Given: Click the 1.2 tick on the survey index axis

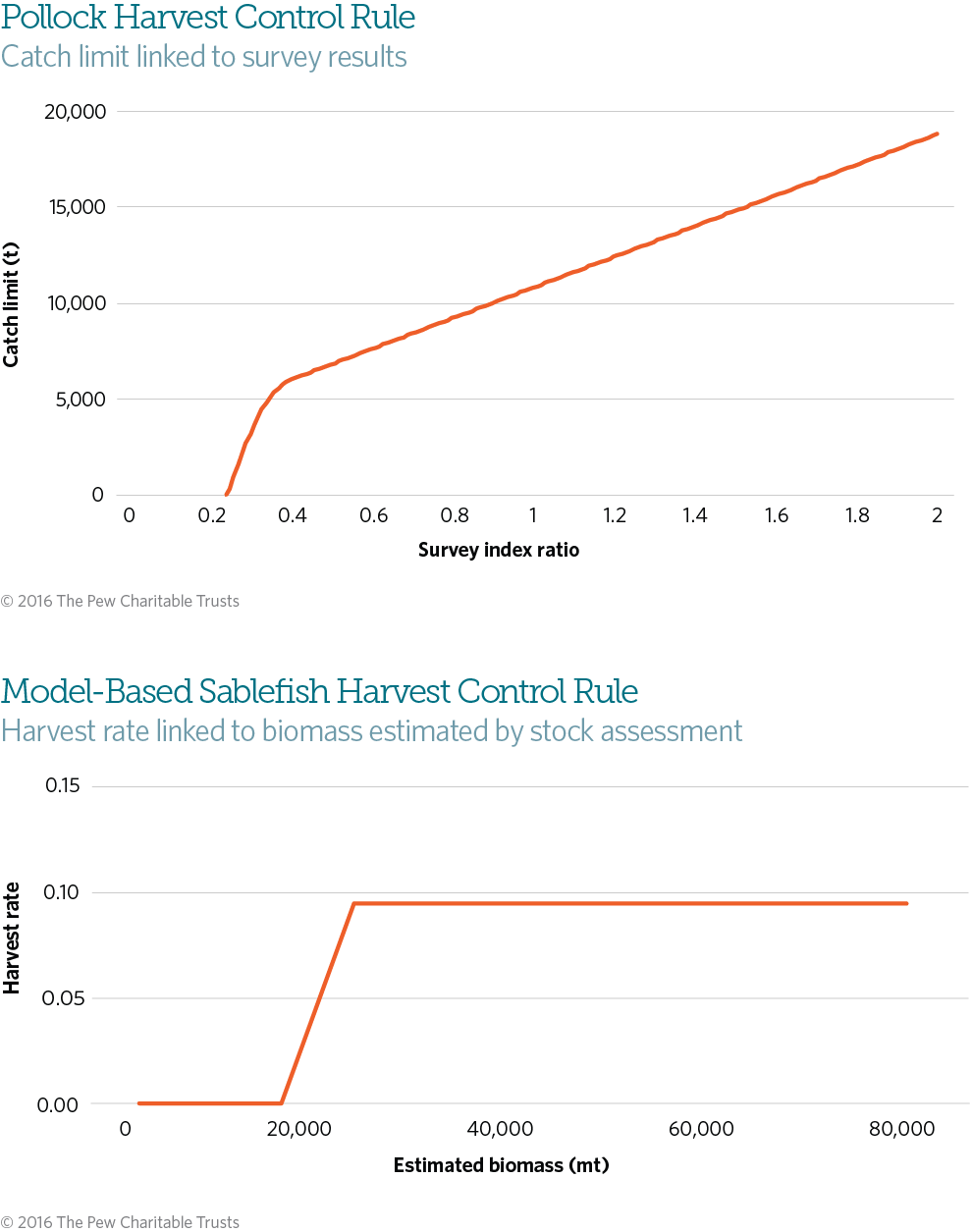Looking at the screenshot, I should [615, 516].
